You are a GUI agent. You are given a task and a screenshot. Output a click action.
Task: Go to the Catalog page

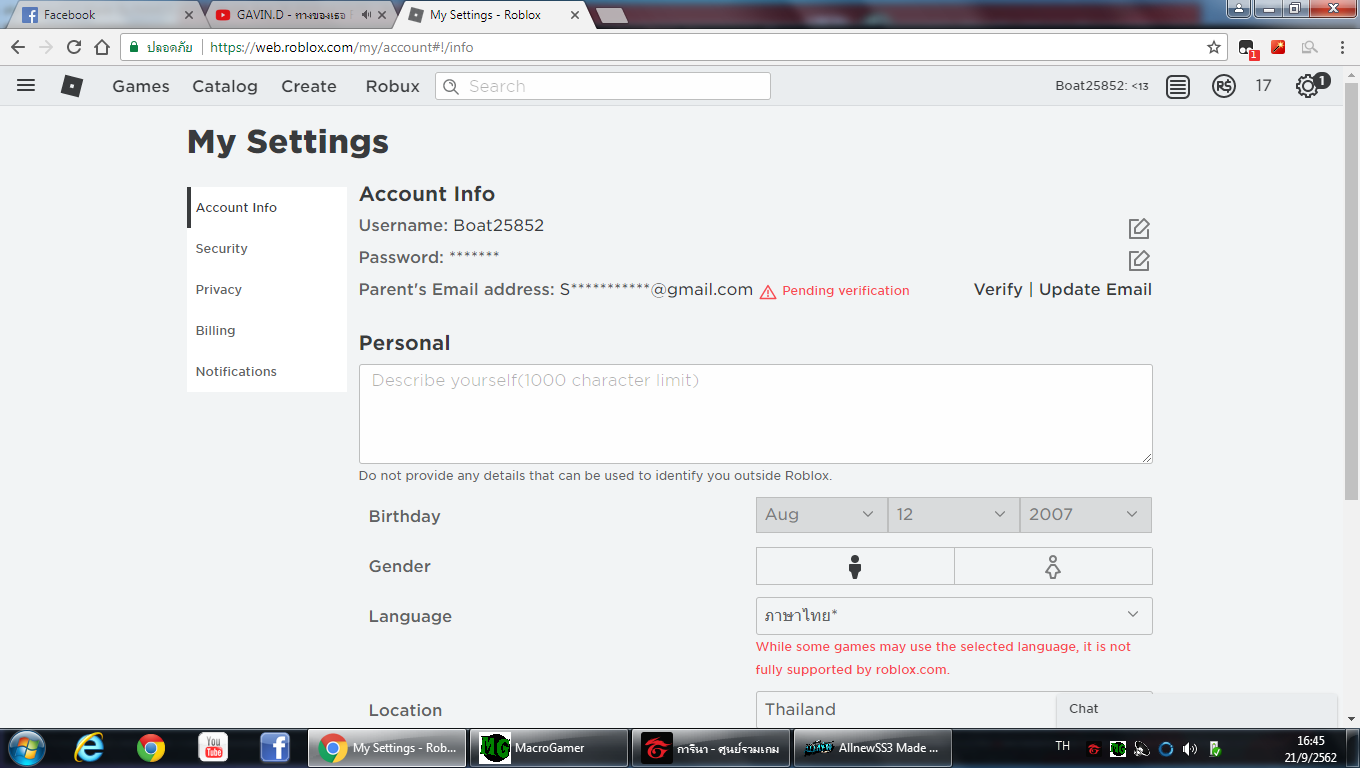click(225, 86)
